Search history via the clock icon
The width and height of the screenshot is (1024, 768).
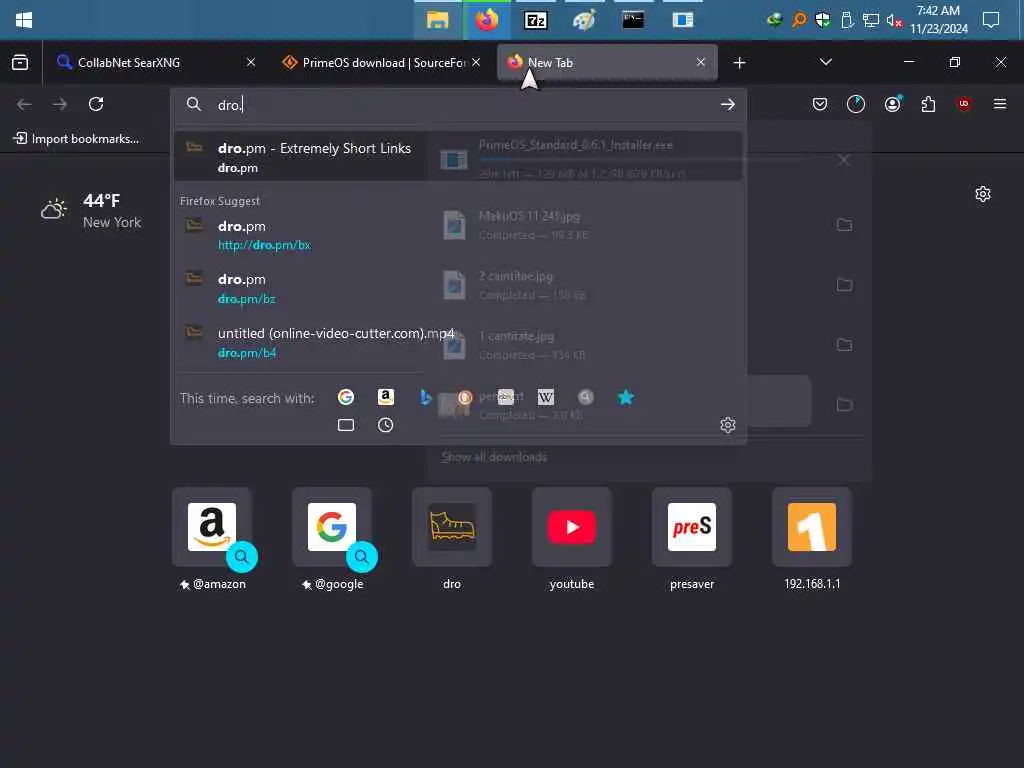click(385, 425)
